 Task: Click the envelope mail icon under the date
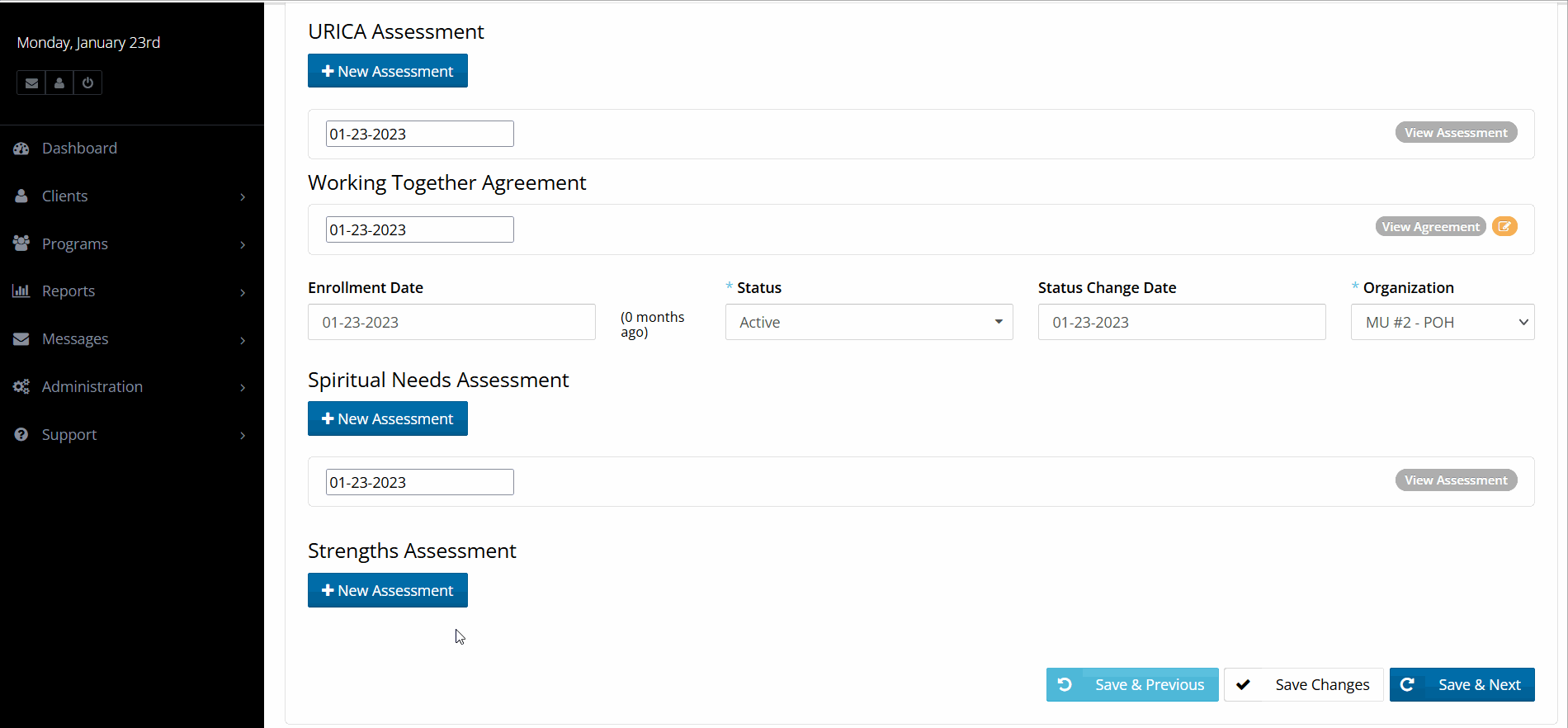click(31, 83)
